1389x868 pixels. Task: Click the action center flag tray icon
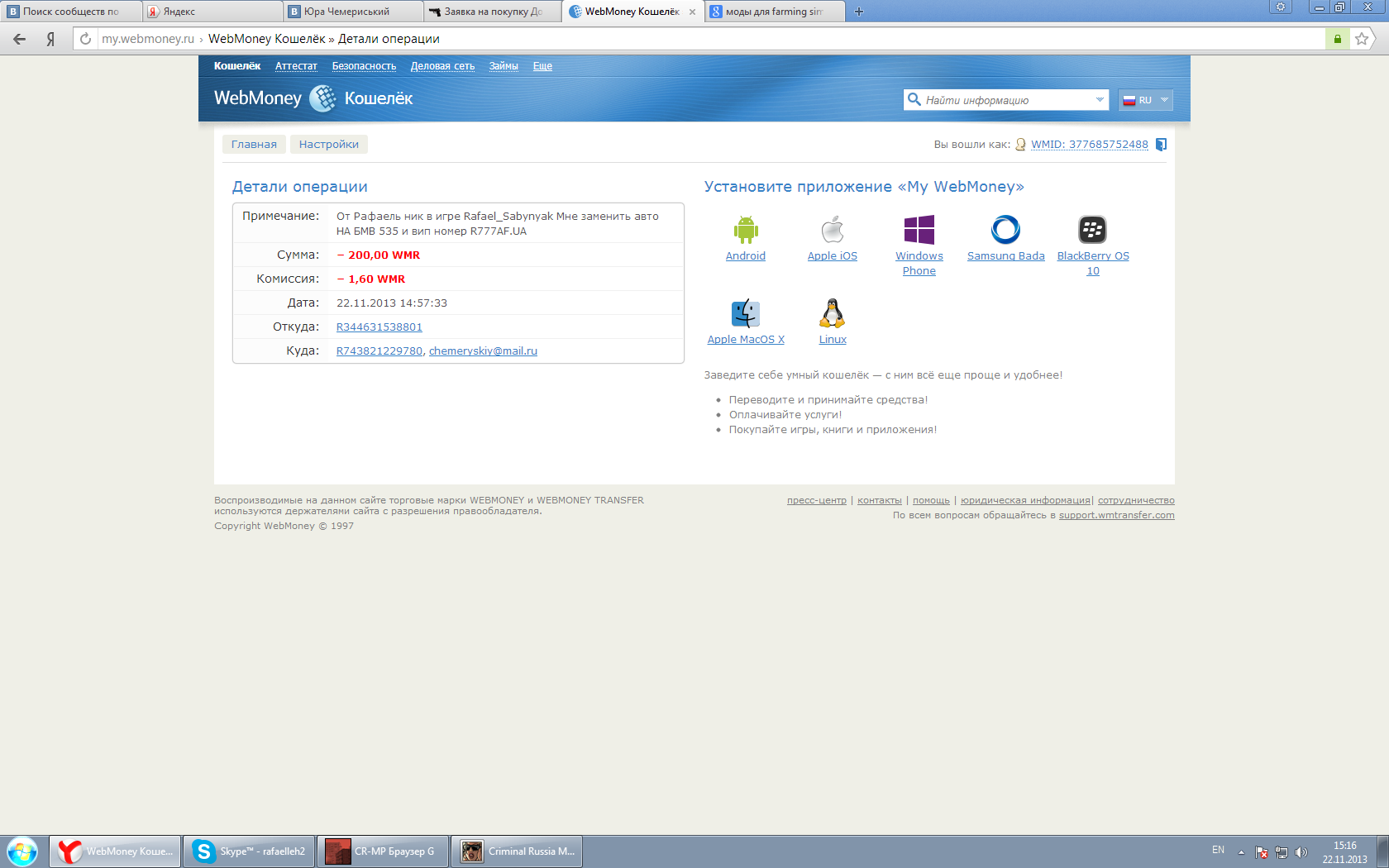[x=1262, y=852]
